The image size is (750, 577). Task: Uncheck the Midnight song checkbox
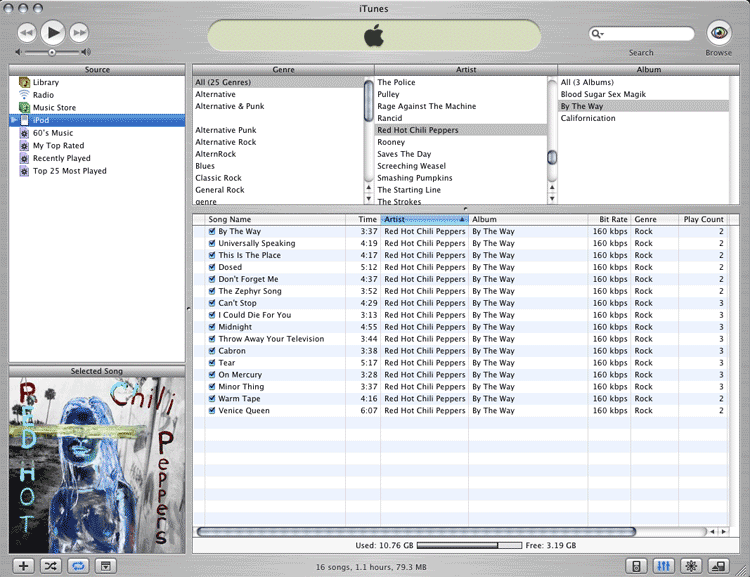212,327
